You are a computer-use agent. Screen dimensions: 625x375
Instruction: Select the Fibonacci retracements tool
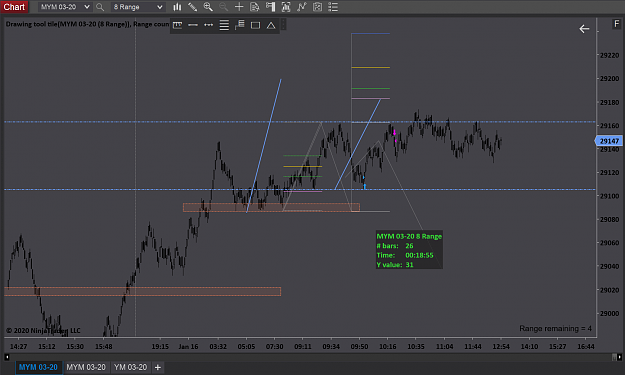tap(224, 25)
